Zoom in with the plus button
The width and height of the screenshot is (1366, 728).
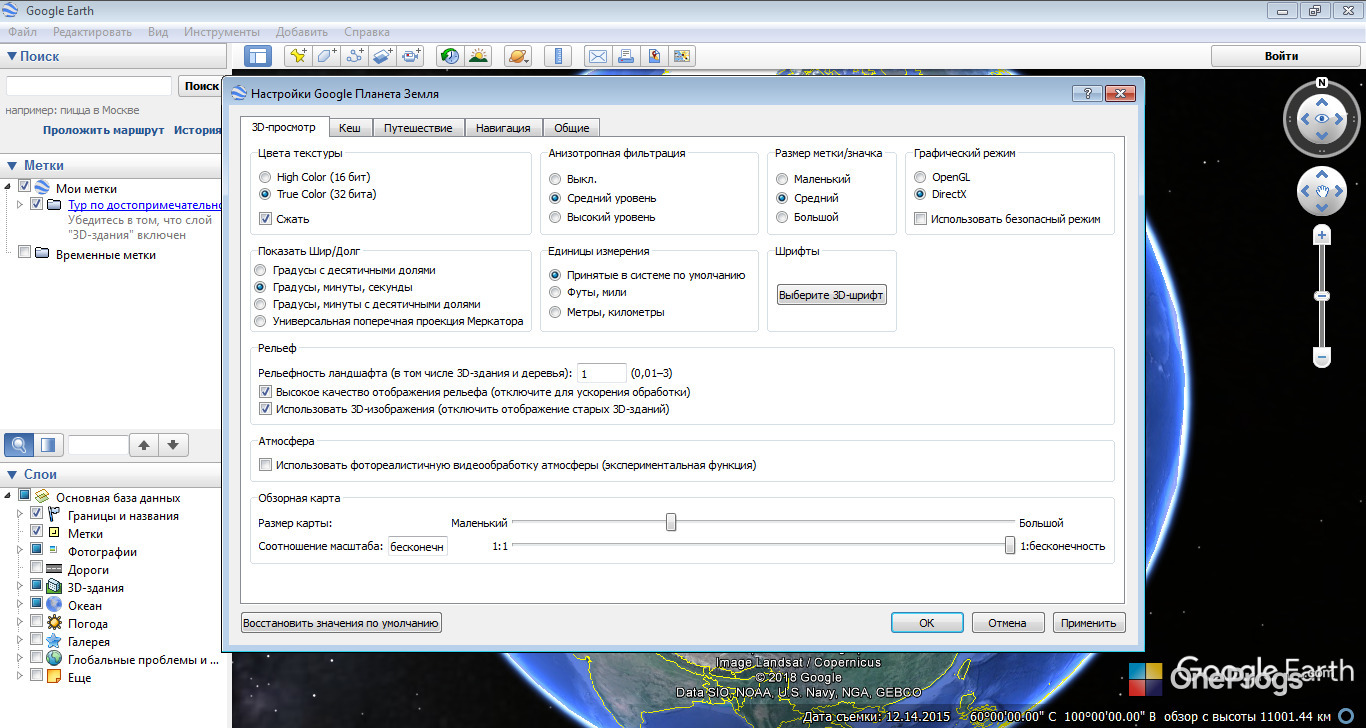(x=1322, y=236)
